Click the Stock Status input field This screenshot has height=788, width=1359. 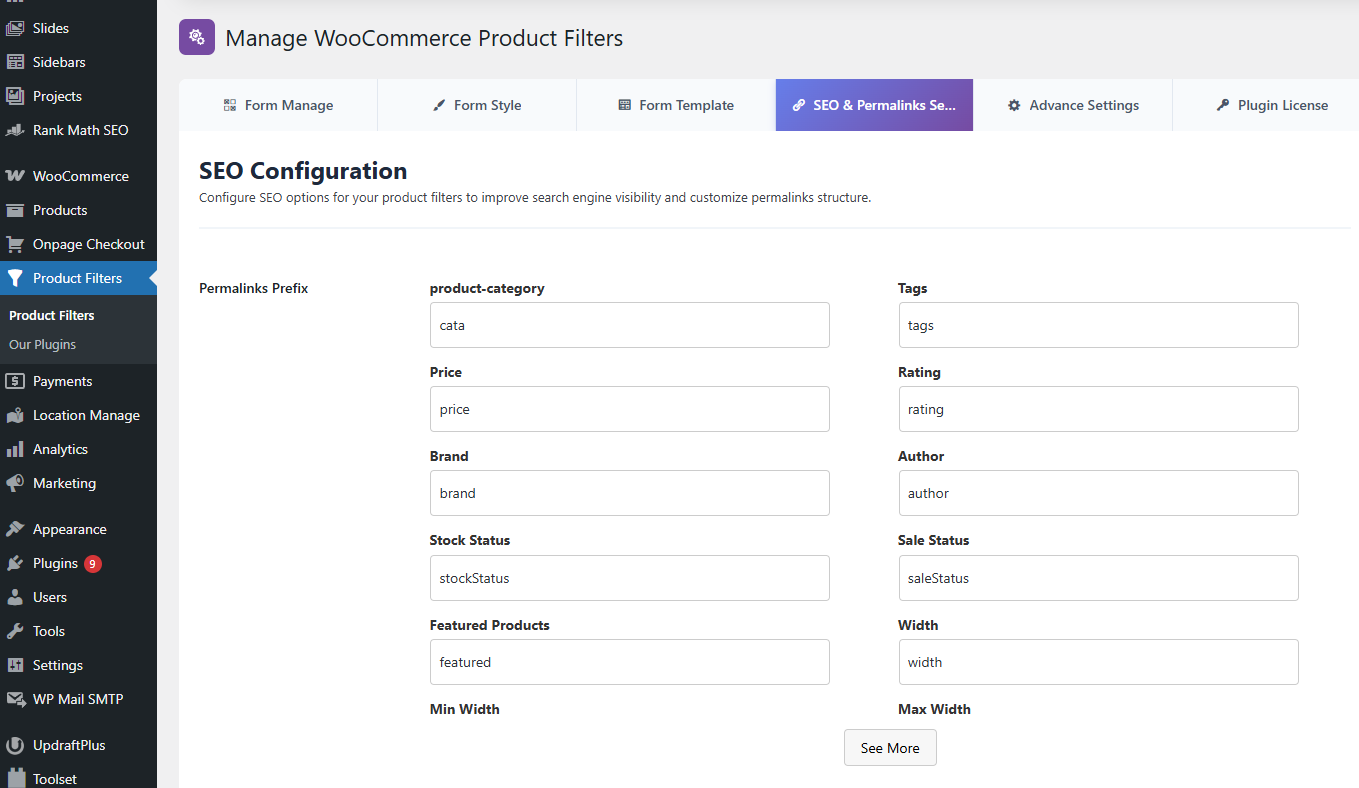tap(630, 578)
